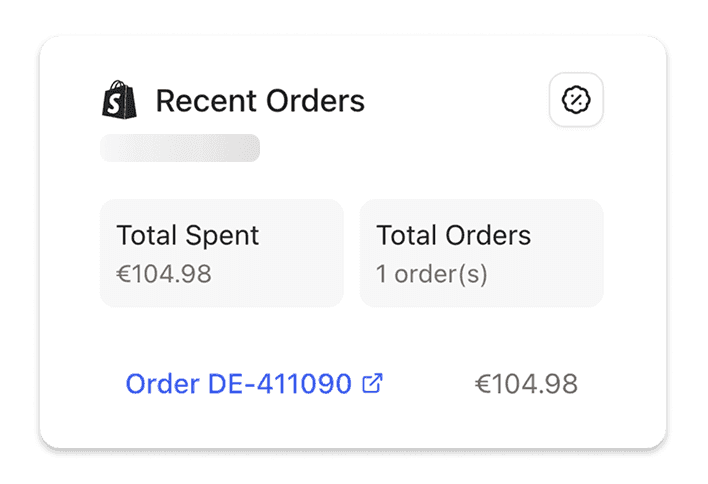The height and width of the screenshot is (484, 708).
Task: Select the Total Spent card
Action: 221,253
